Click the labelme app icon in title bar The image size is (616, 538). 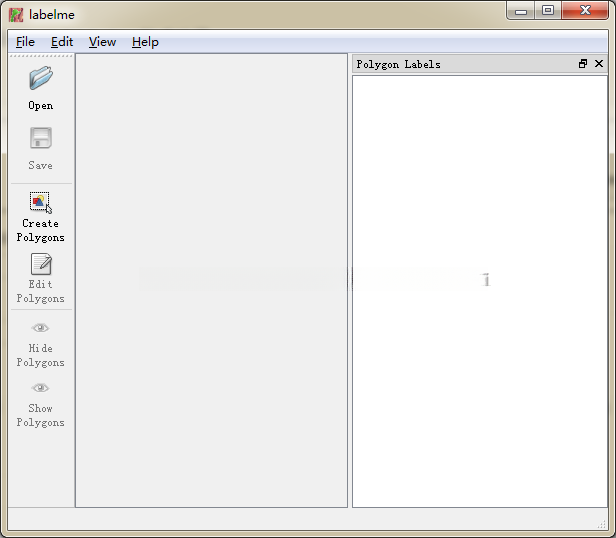coord(16,15)
